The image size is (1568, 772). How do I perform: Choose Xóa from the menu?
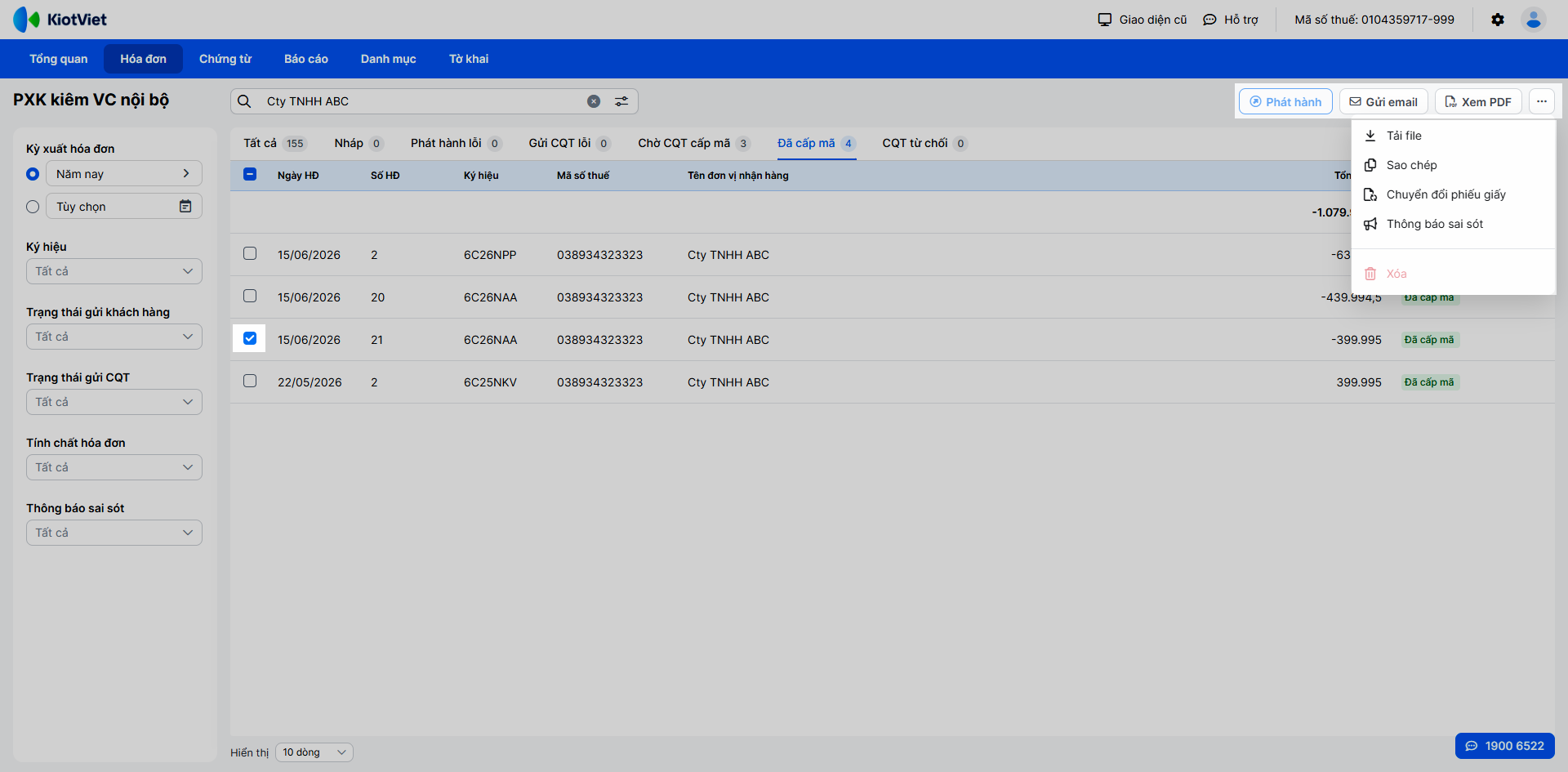[1453, 274]
